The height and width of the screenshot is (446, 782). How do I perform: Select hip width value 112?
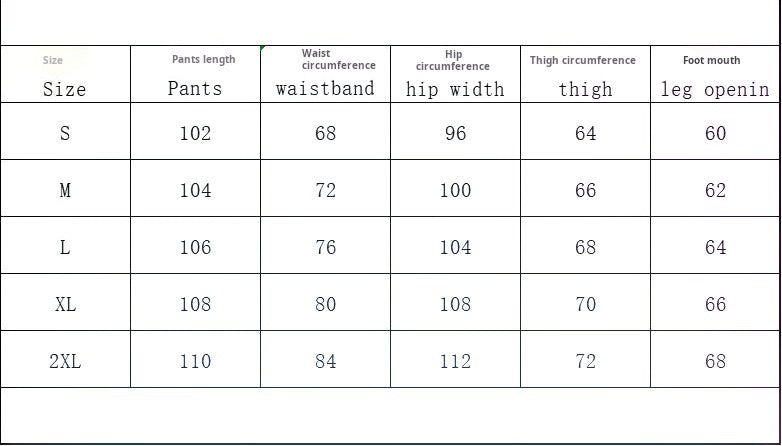tap(456, 361)
